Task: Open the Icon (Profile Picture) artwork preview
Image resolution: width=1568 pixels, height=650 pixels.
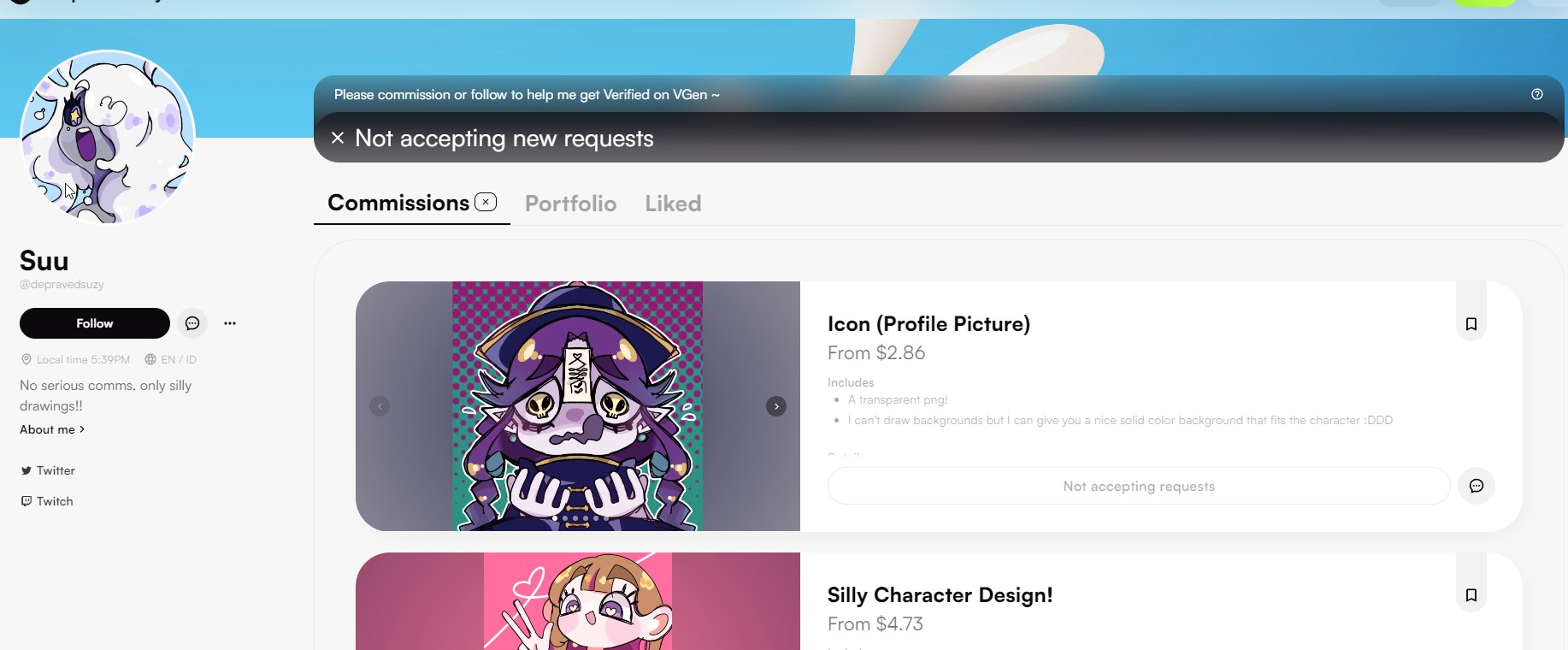Action: [x=577, y=406]
